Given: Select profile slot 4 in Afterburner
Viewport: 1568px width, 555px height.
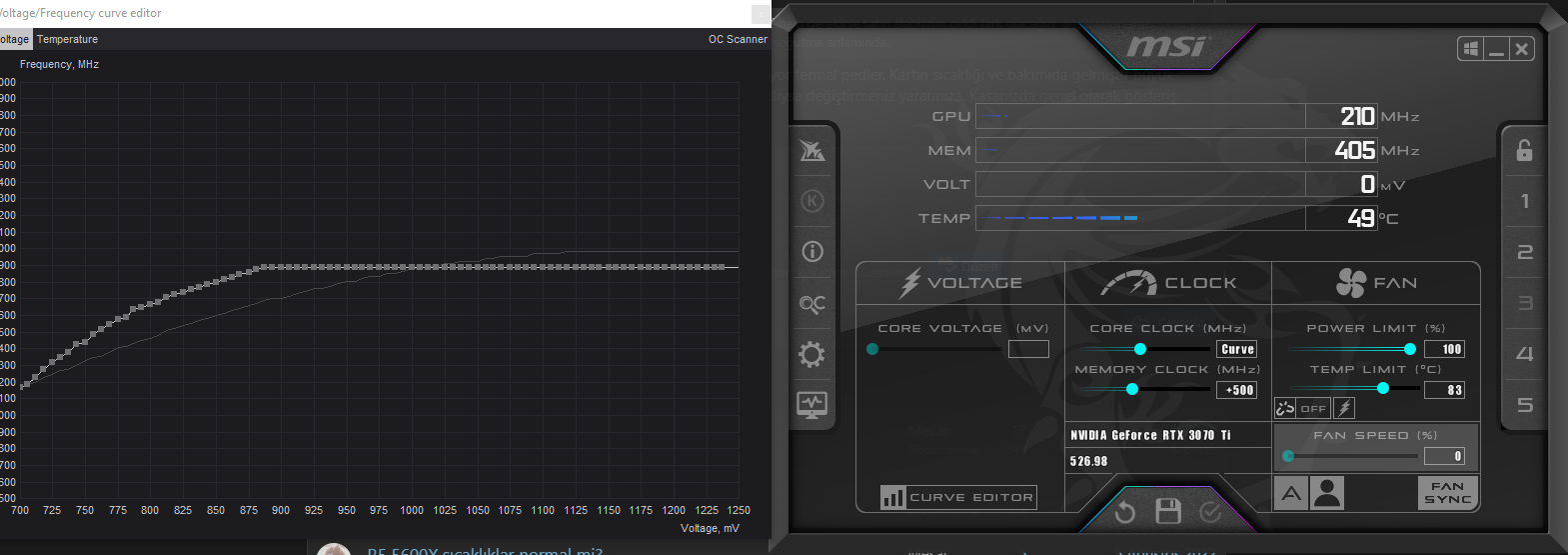Looking at the screenshot, I should (x=1524, y=354).
